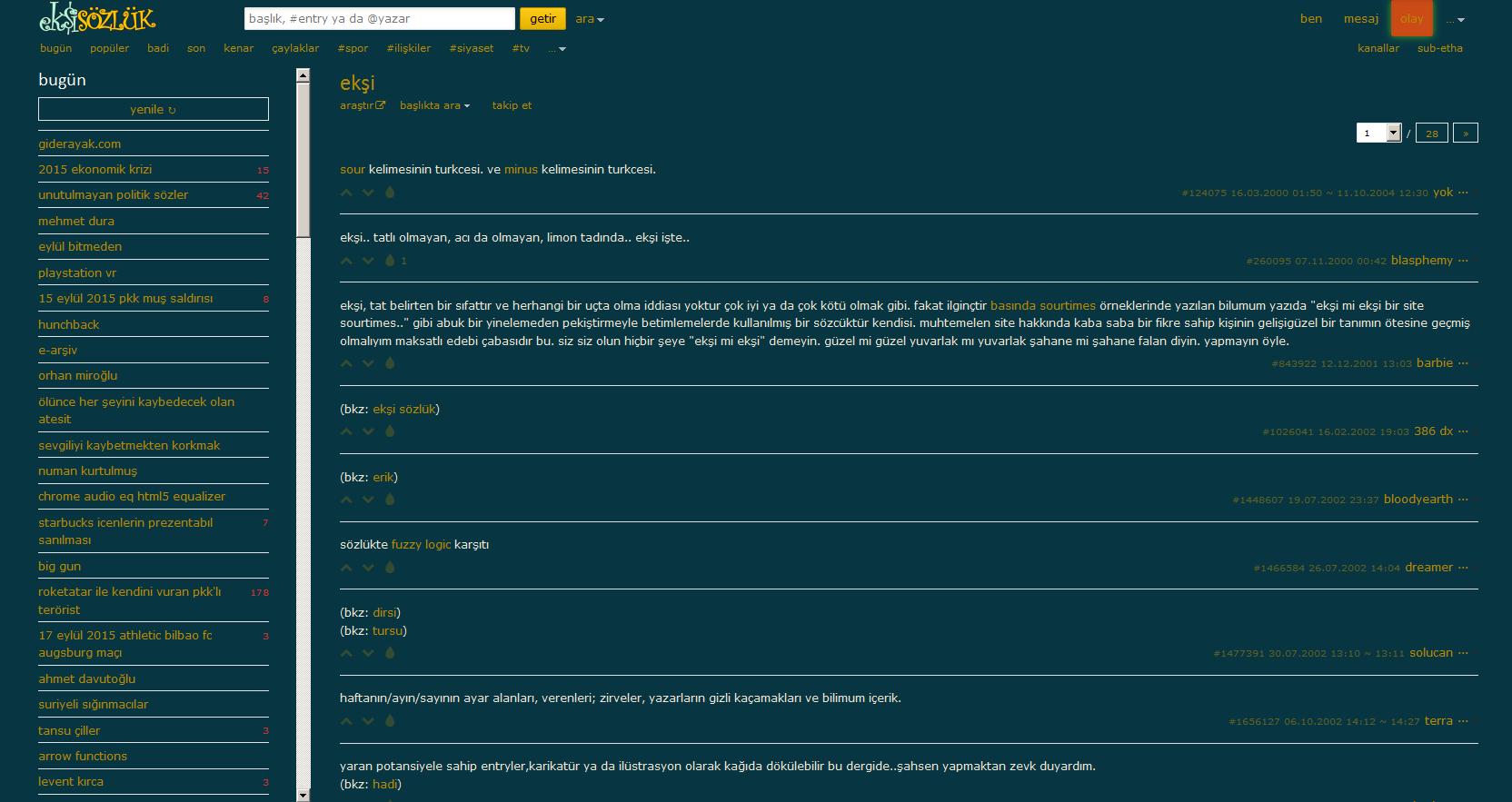Open more options for solucan's entry
Viewport: 1512px width, 802px height.
(1463, 653)
